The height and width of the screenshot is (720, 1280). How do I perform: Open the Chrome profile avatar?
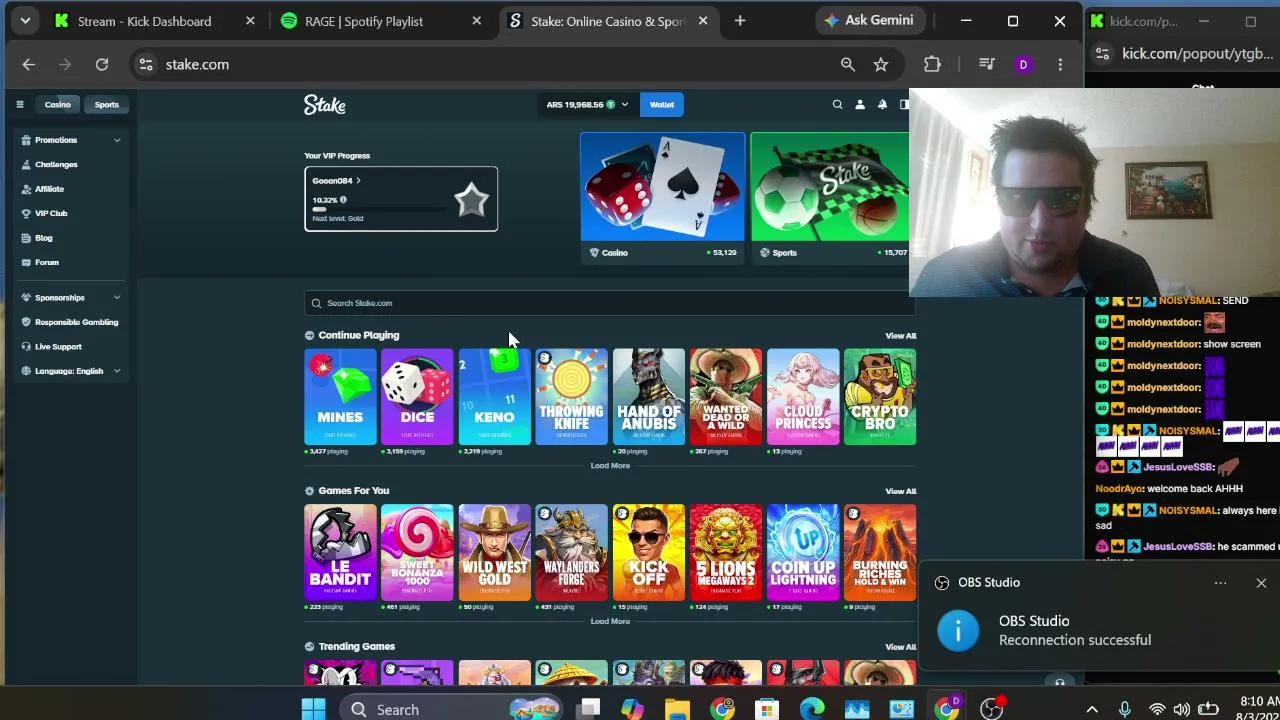[1023, 64]
